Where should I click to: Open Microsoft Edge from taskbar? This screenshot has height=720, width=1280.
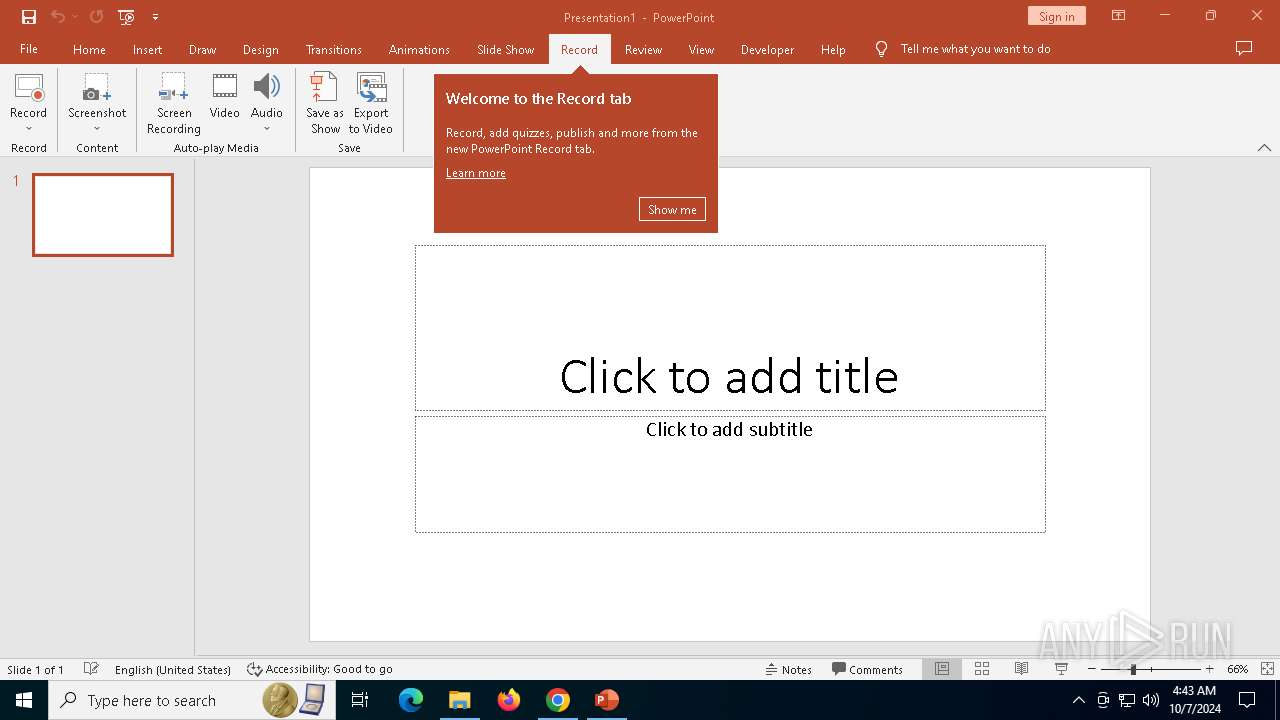[x=411, y=700]
